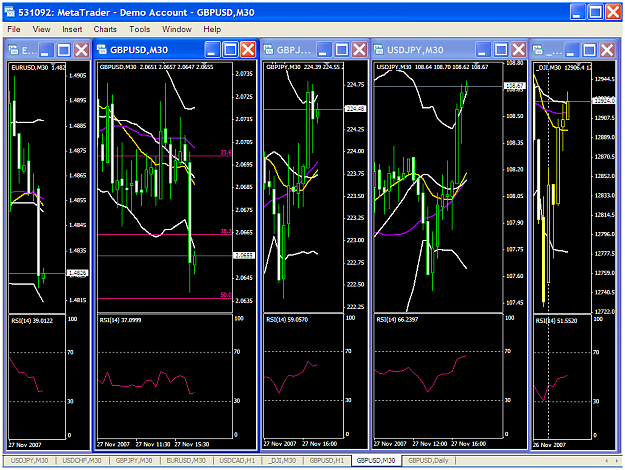Screen dimensions: 625x470
Task: Minimize the USDJPY,M30 chart window
Action: coord(482,49)
